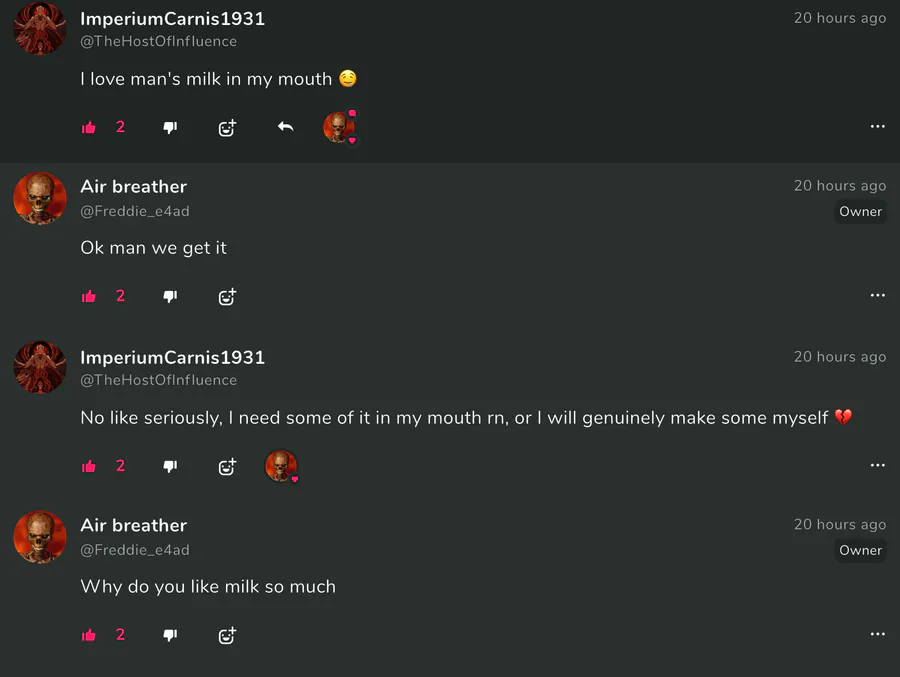The width and height of the screenshot is (900, 677).
Task: Dislike ImperiumCarnis1931's first comment
Action: click(x=170, y=127)
